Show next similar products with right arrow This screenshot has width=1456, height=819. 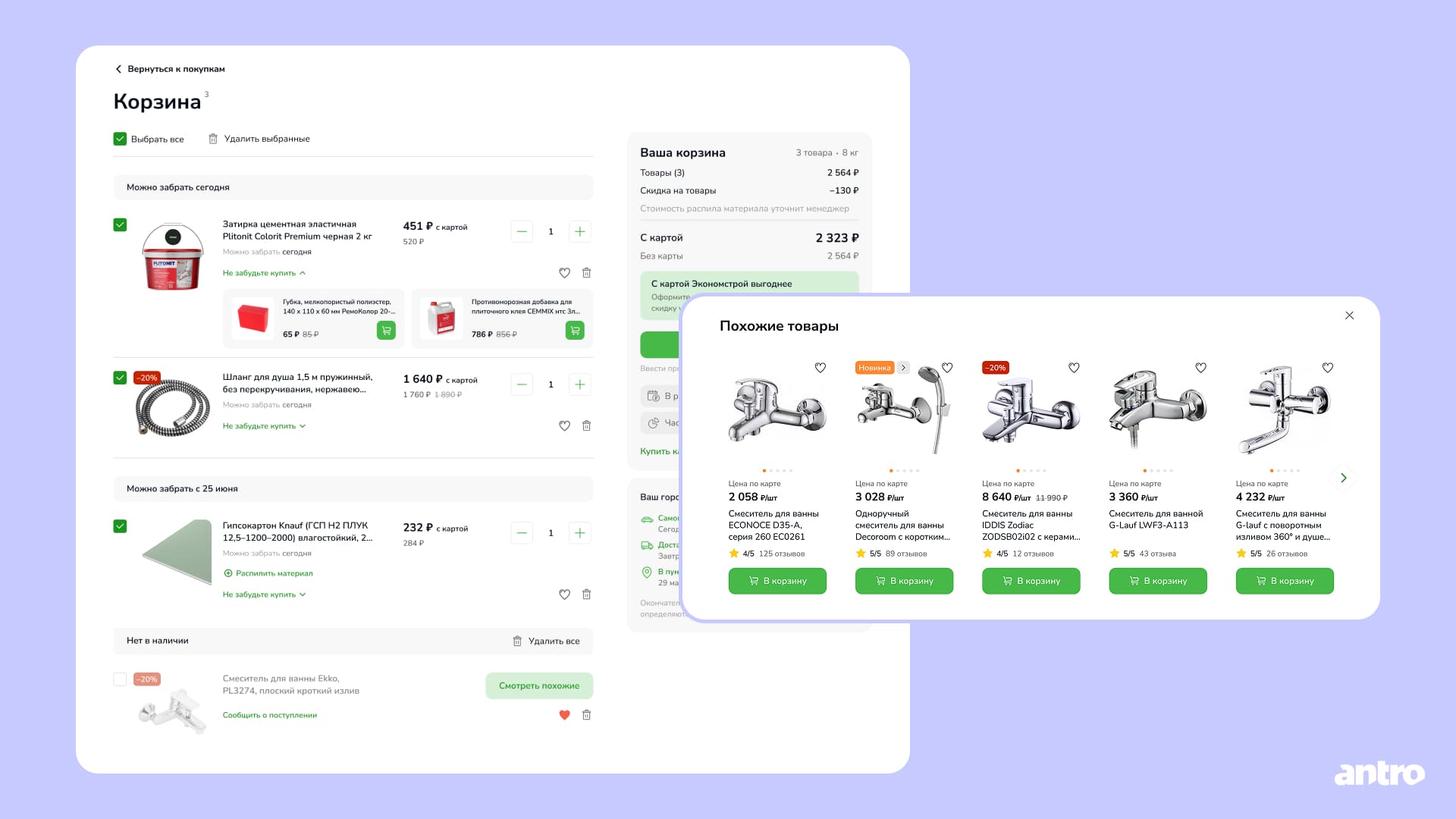1343,478
